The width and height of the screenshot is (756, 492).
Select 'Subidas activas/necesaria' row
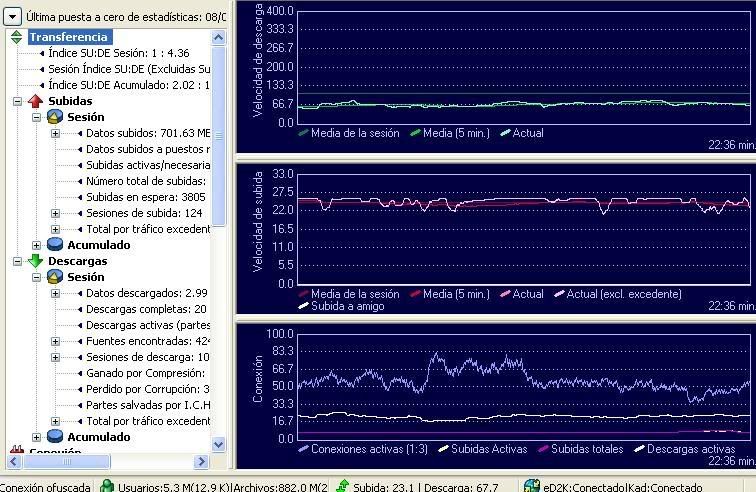point(148,165)
